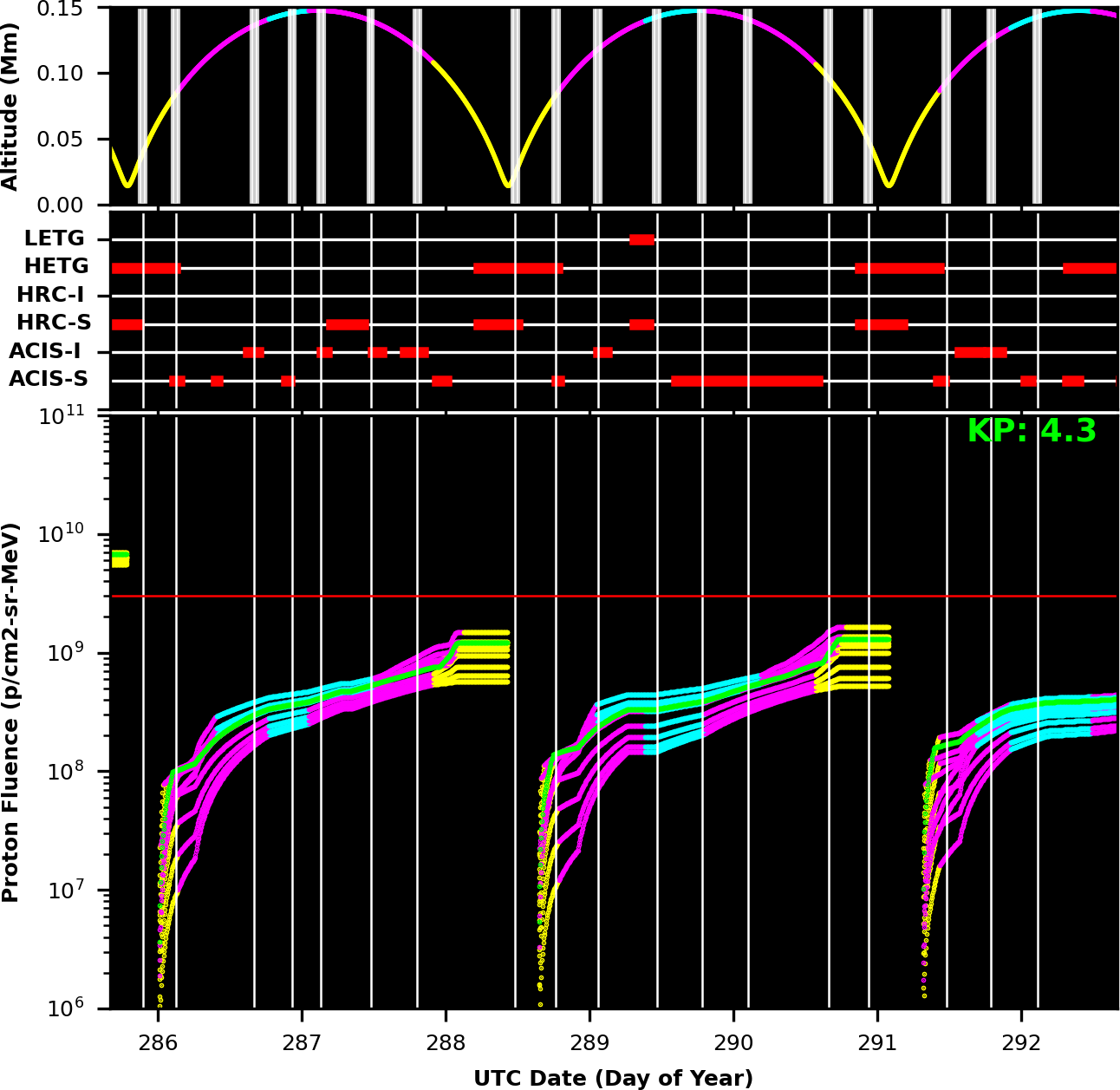Click the Proton Fluence y-axis title
Viewport: 1120px width, 1090px height.
tap(10, 712)
